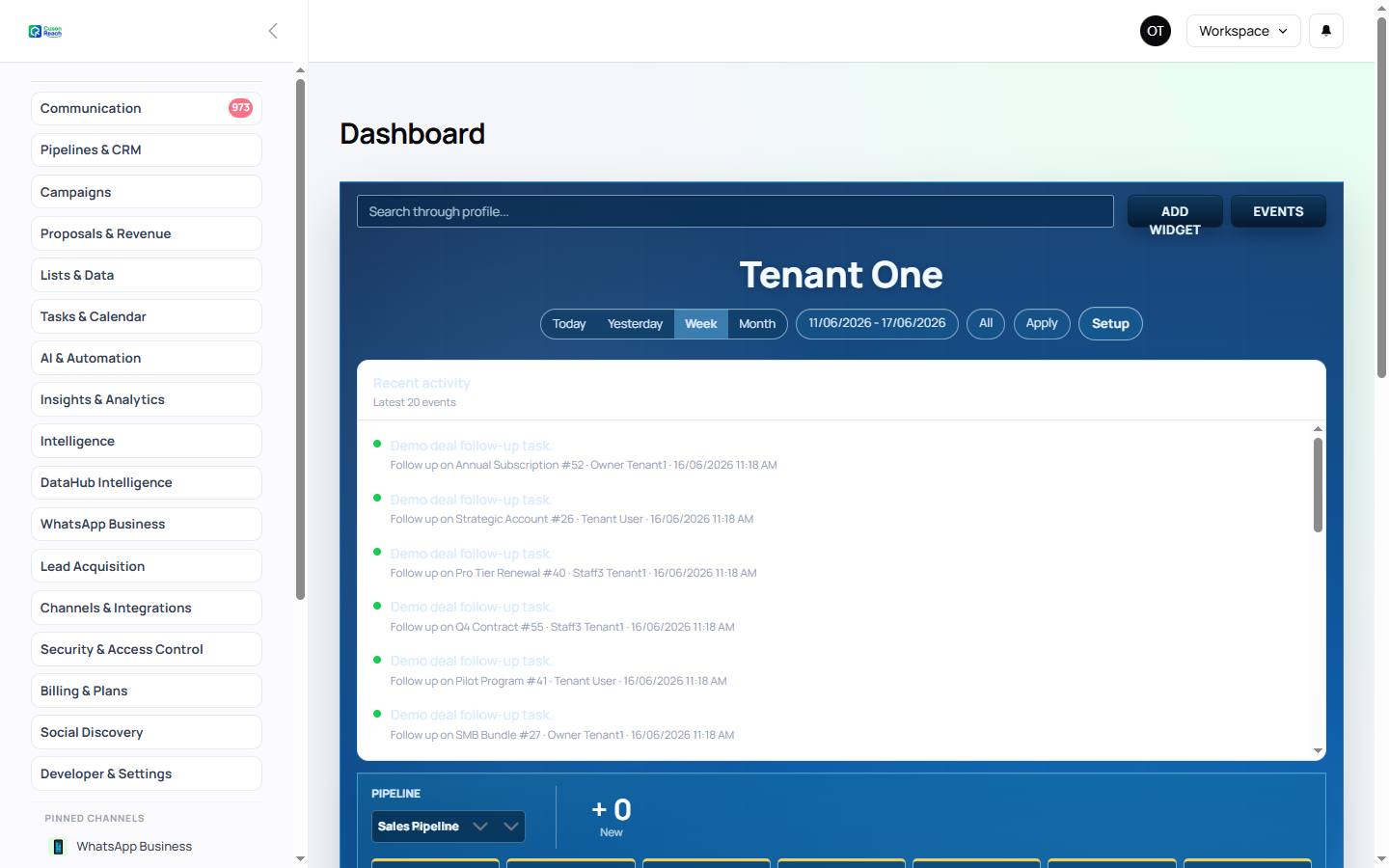Open Communication menu

[147, 108]
